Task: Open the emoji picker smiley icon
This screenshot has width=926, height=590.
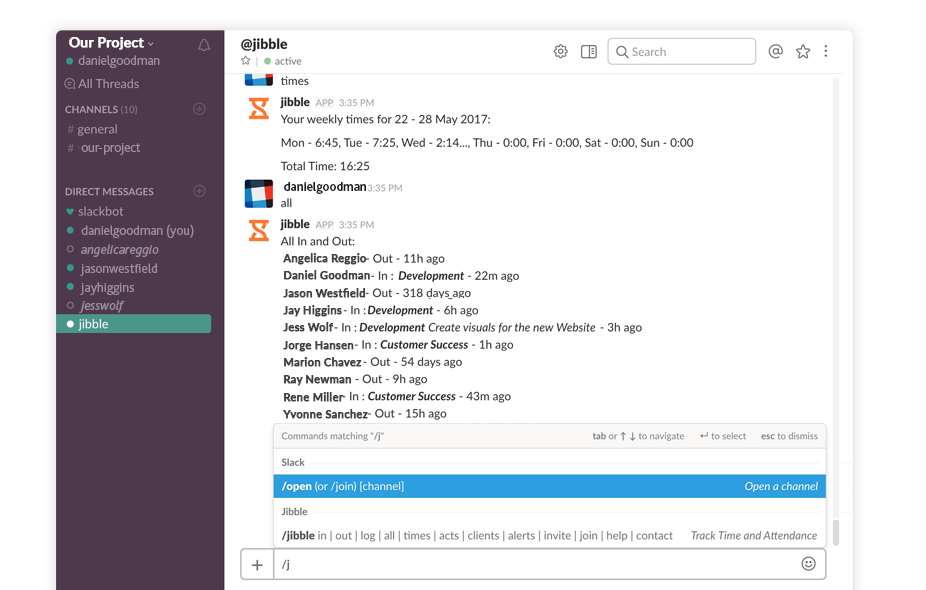Action: point(808,564)
